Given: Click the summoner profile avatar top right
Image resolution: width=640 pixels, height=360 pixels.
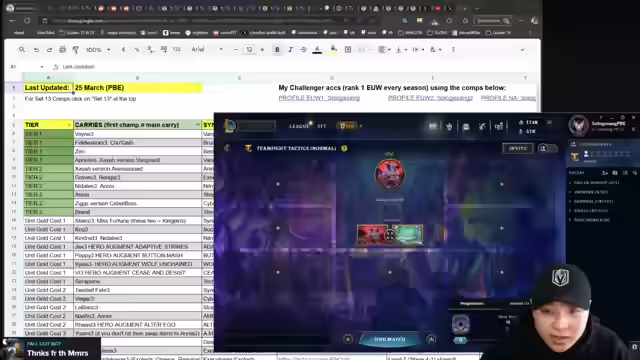Looking at the screenshot, I should 578,125.
